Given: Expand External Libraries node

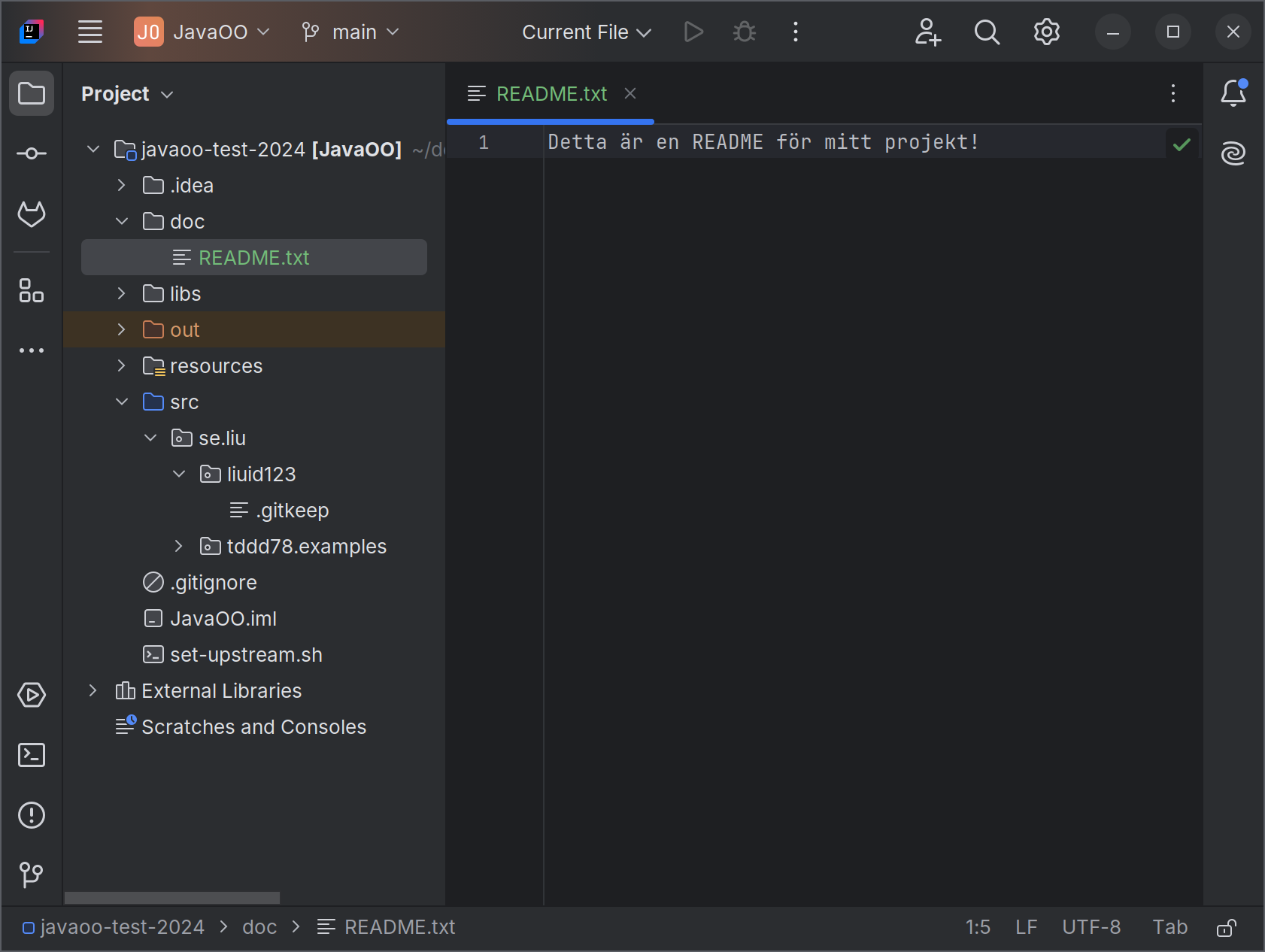Looking at the screenshot, I should pyautogui.click(x=93, y=690).
